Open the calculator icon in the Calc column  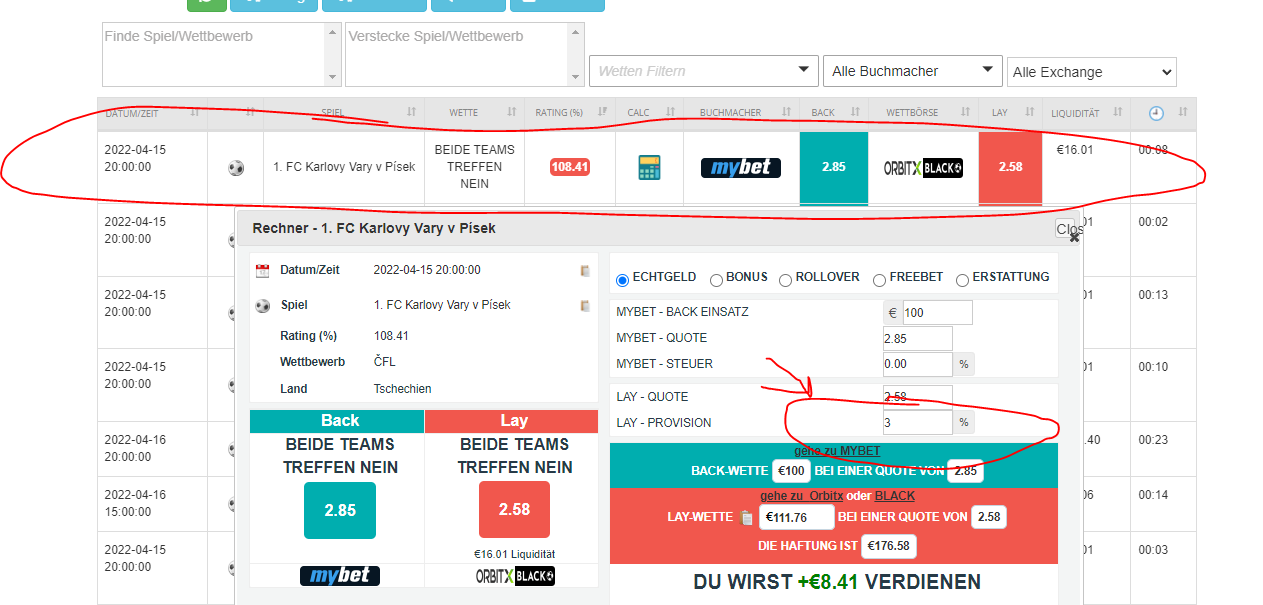pos(650,167)
